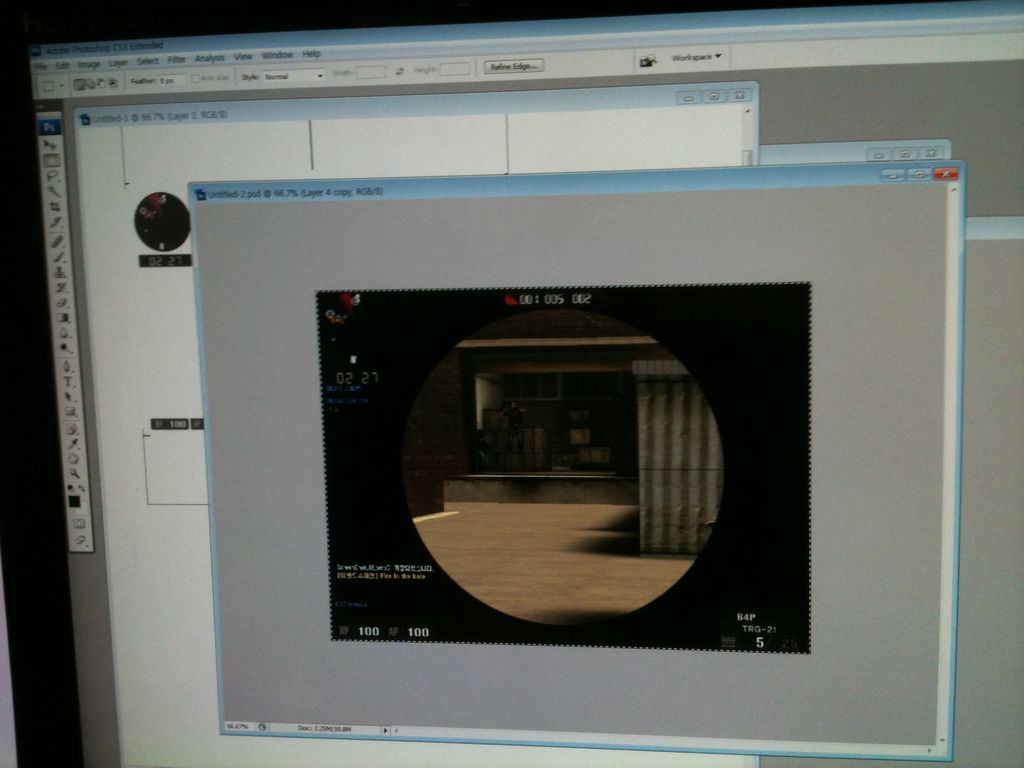
Task: Click the Ps logo atop the toolbox
Action: point(49,127)
